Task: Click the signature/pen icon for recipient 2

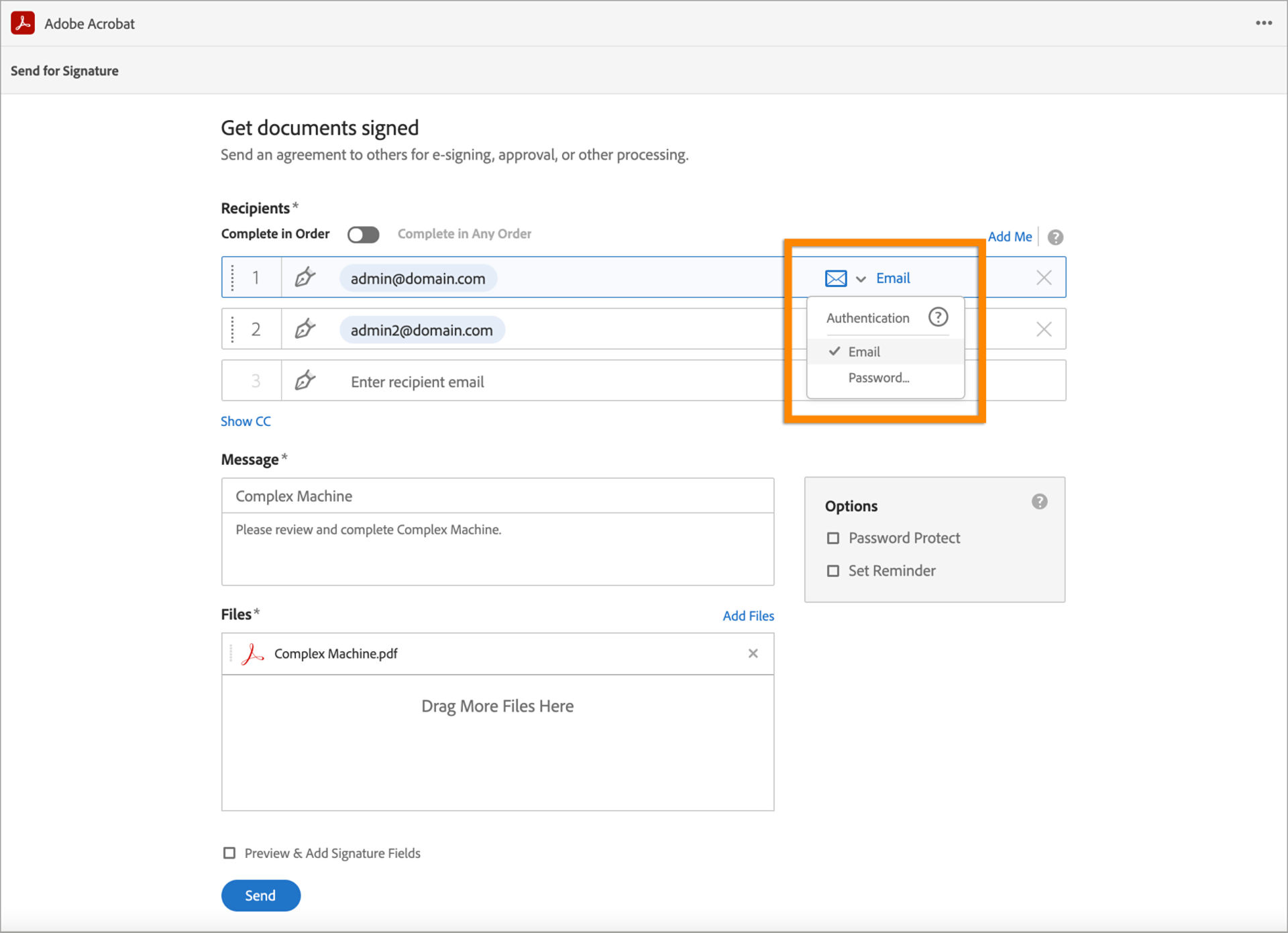Action: [306, 329]
